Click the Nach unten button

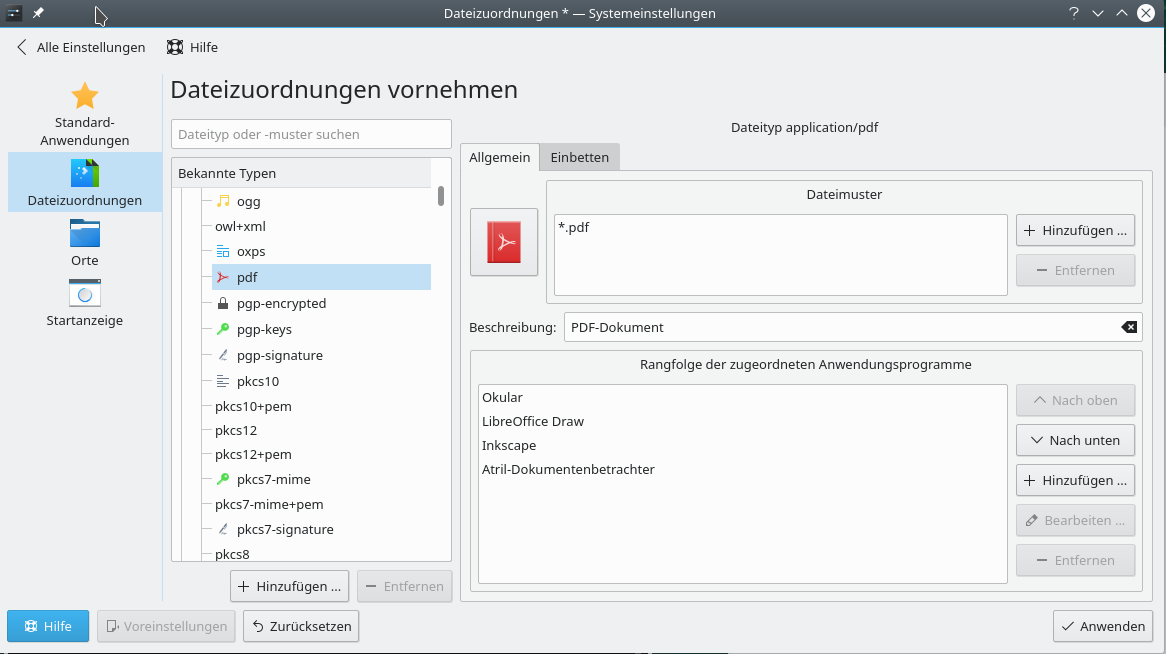click(1075, 440)
